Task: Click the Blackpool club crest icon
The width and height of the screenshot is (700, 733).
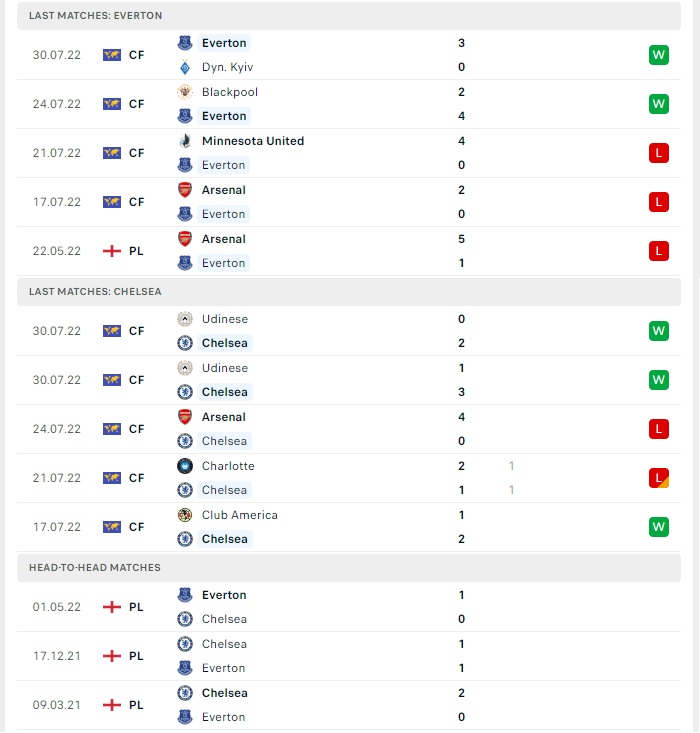Action: 185,92
